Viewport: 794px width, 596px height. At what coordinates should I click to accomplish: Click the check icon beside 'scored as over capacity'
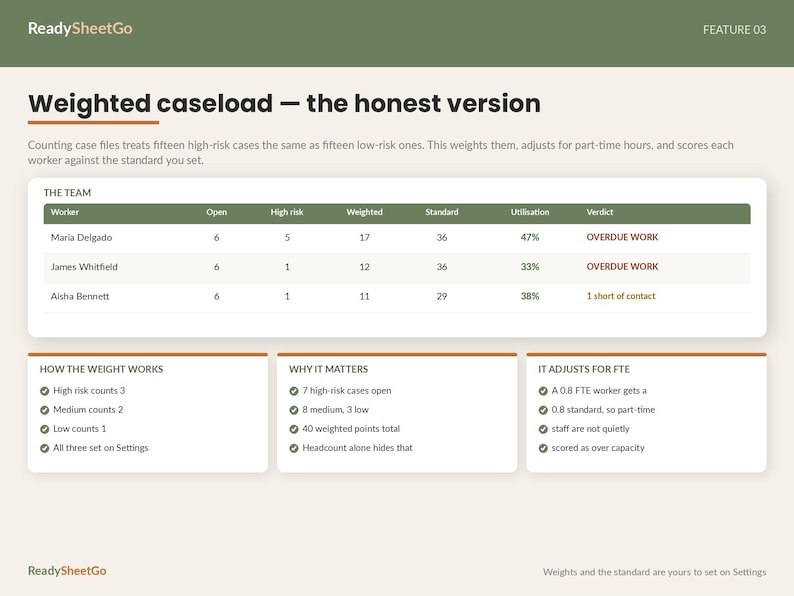(x=543, y=449)
